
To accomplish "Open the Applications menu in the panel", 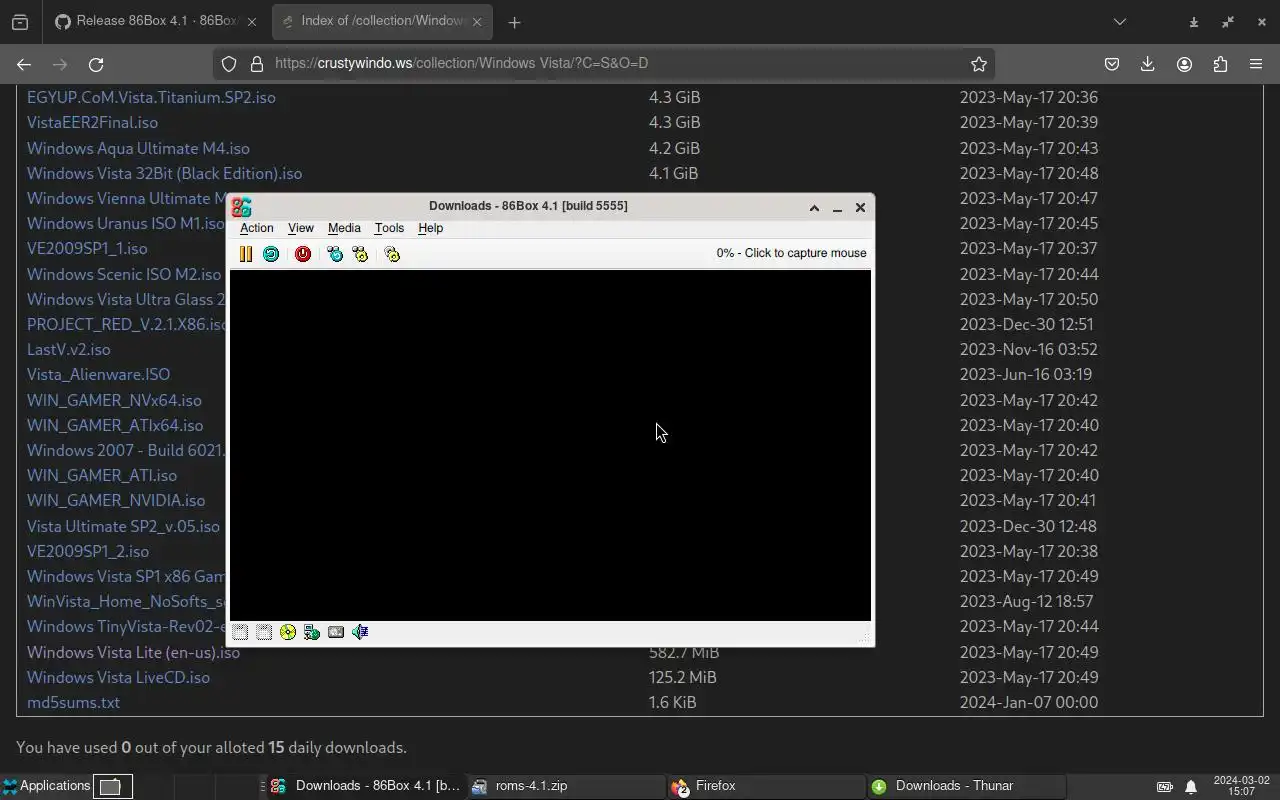I will point(46,786).
